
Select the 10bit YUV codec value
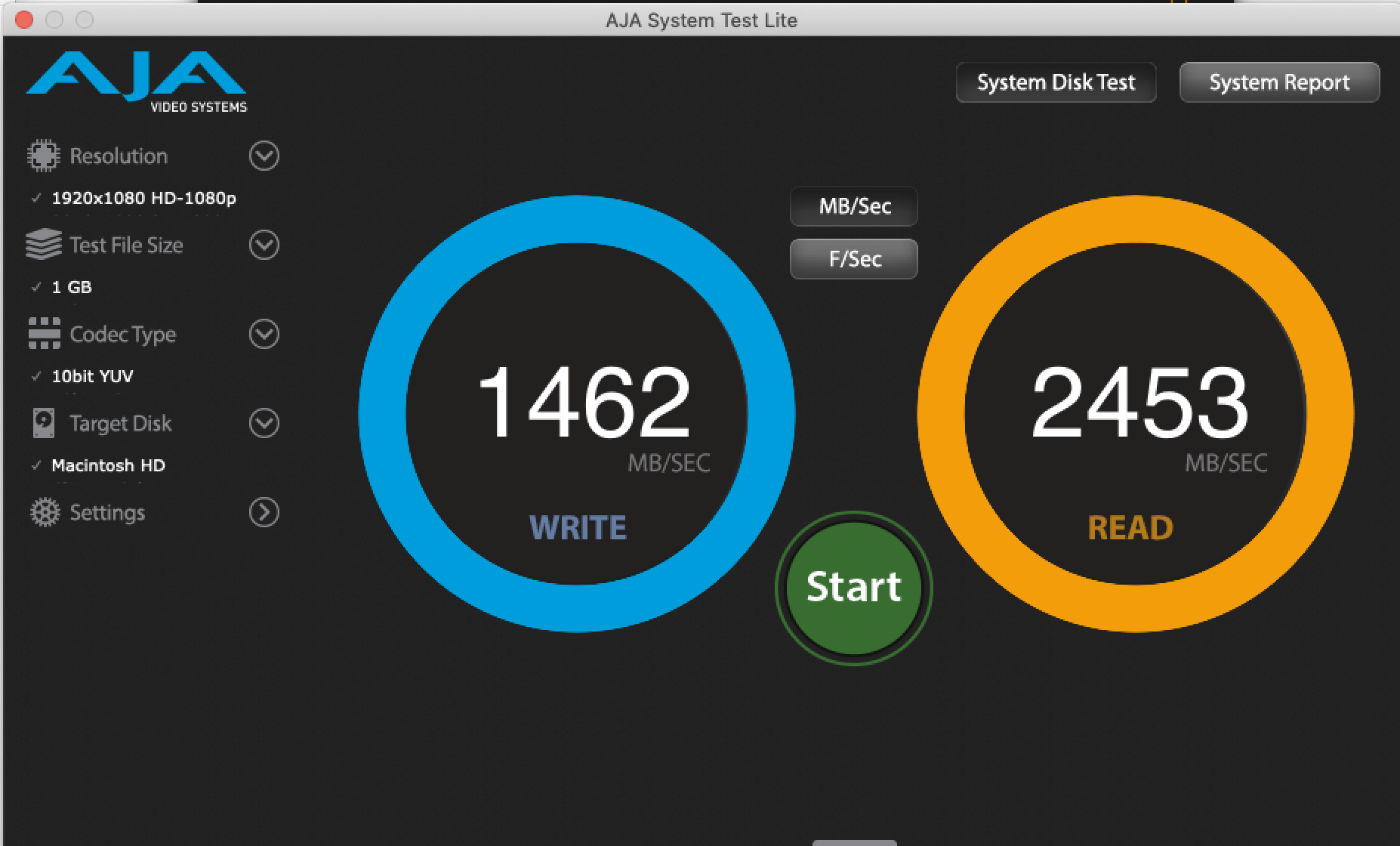(92, 376)
